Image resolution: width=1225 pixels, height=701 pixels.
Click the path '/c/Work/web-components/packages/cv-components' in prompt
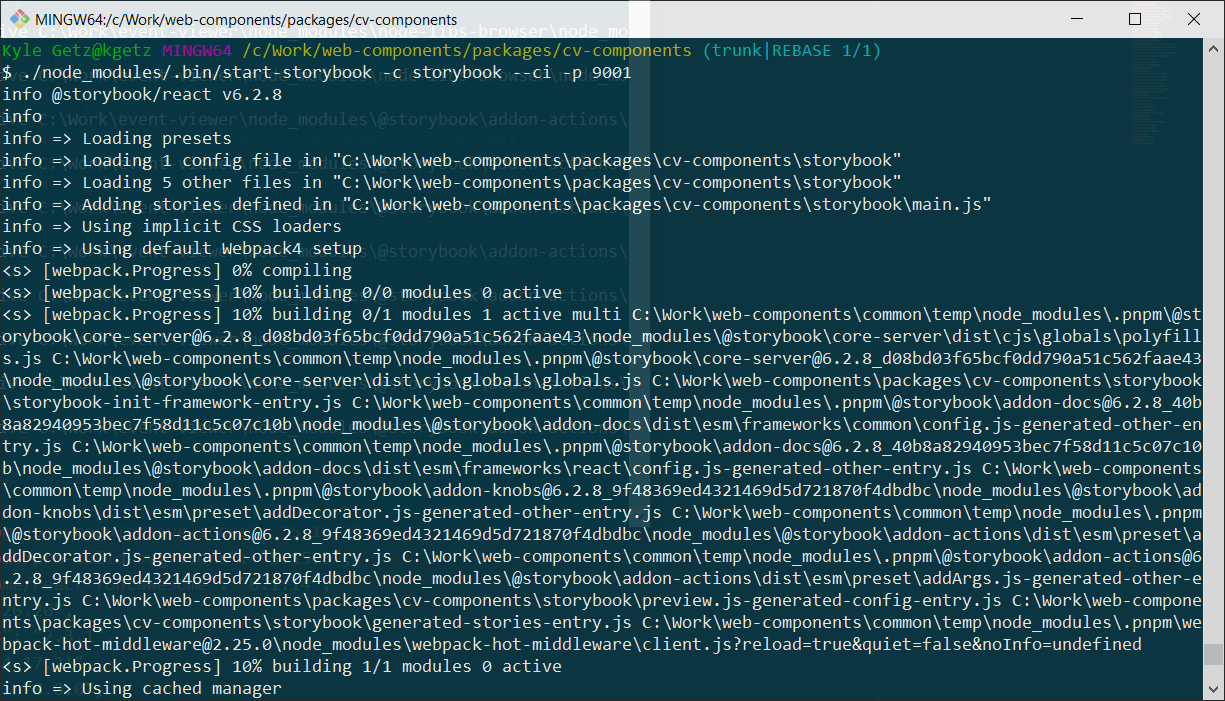[x=467, y=50]
